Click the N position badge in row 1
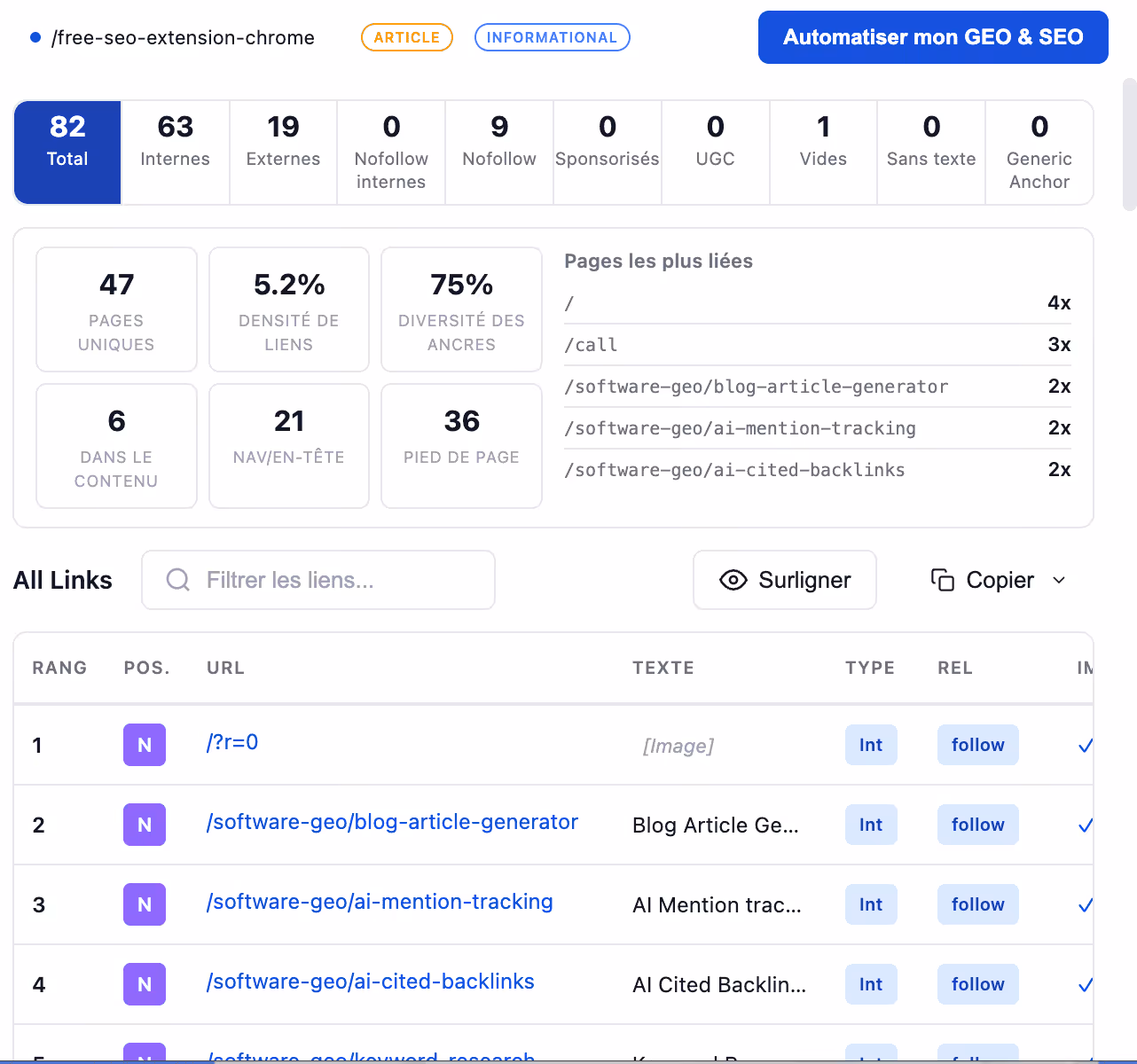Screen dimensions: 1137x1064 145,745
